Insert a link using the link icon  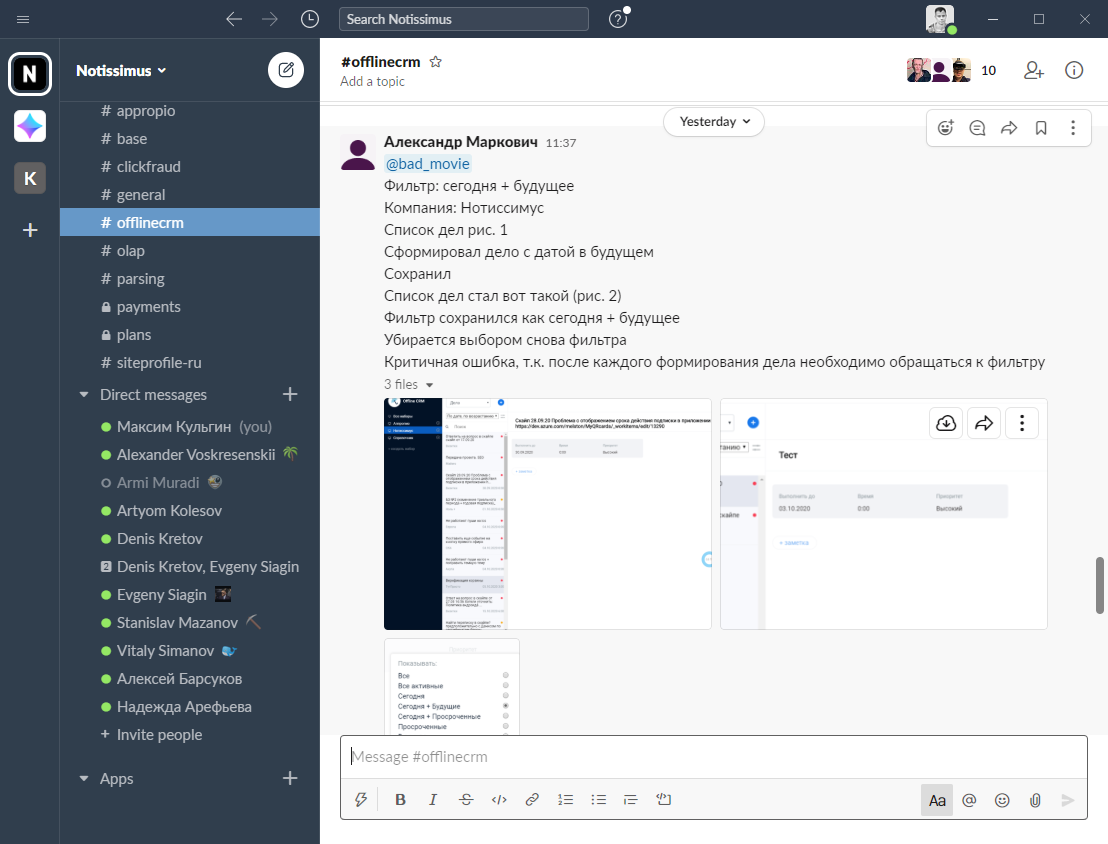(532, 800)
